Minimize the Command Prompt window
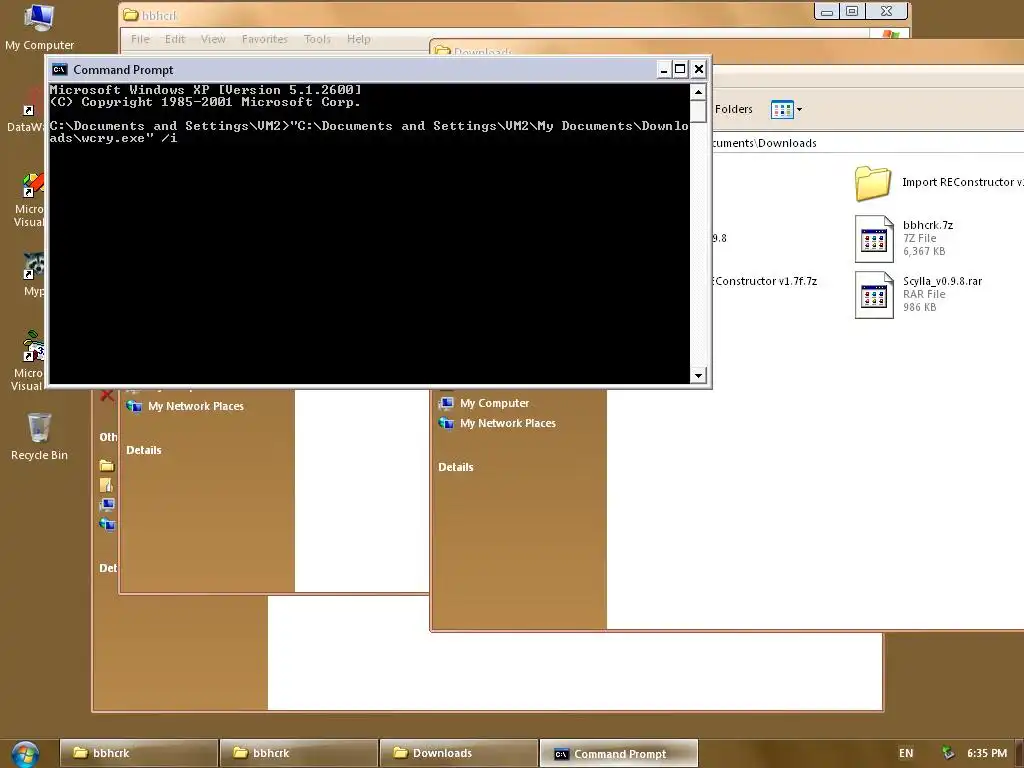1024x768 pixels. 664,69
